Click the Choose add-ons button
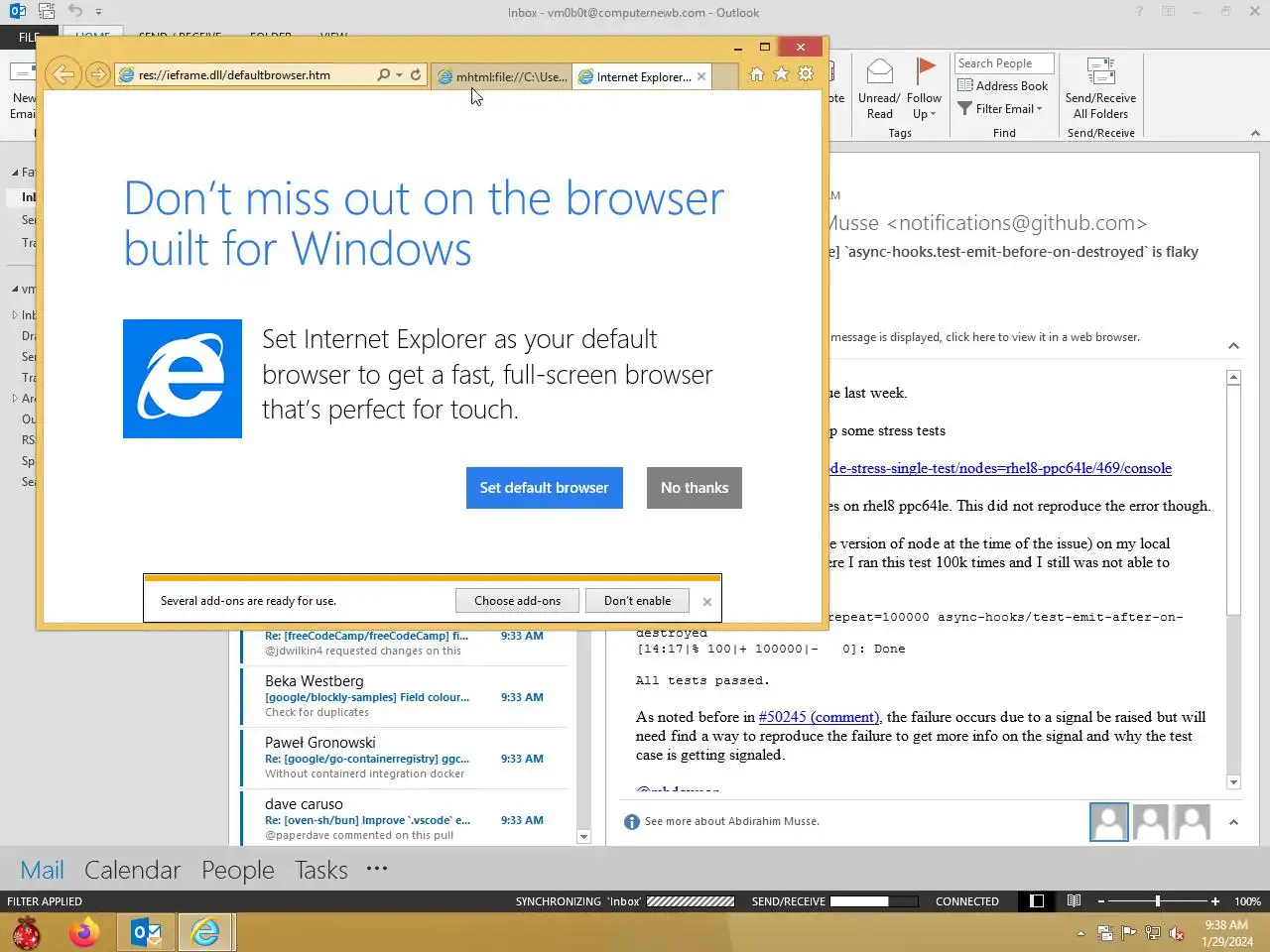This screenshot has height=952, width=1270. tap(517, 601)
